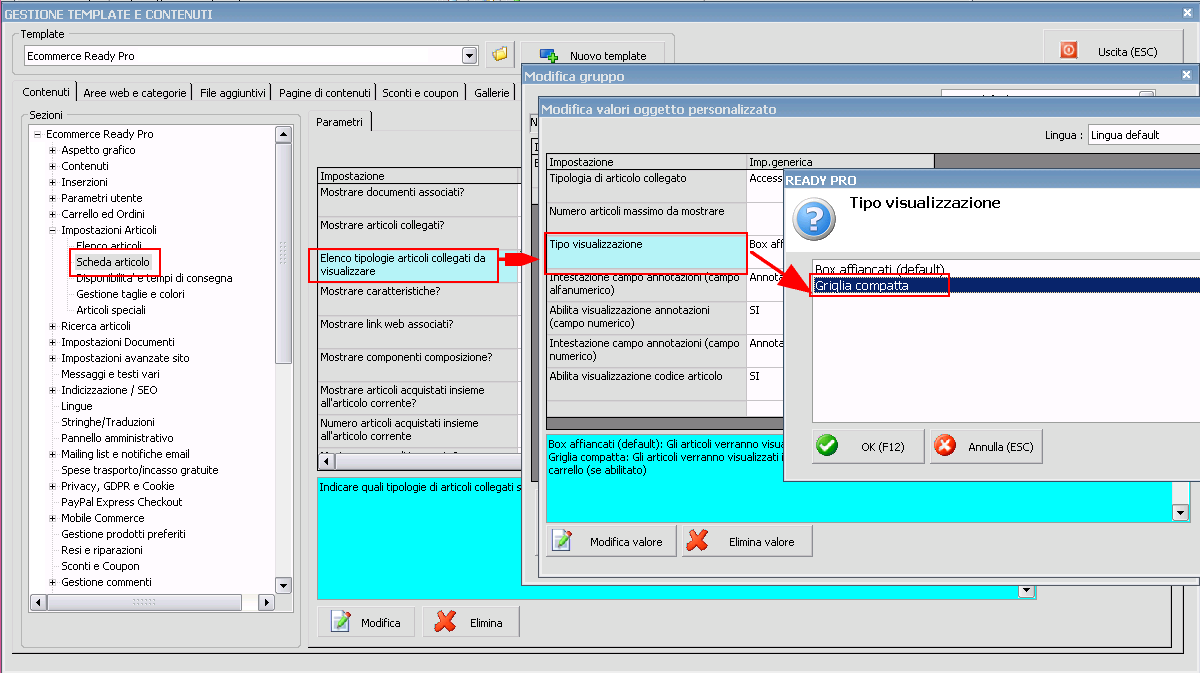This screenshot has height=673, width=1200.
Task: Click the Elimina valore red X icon
Action: [x=698, y=541]
